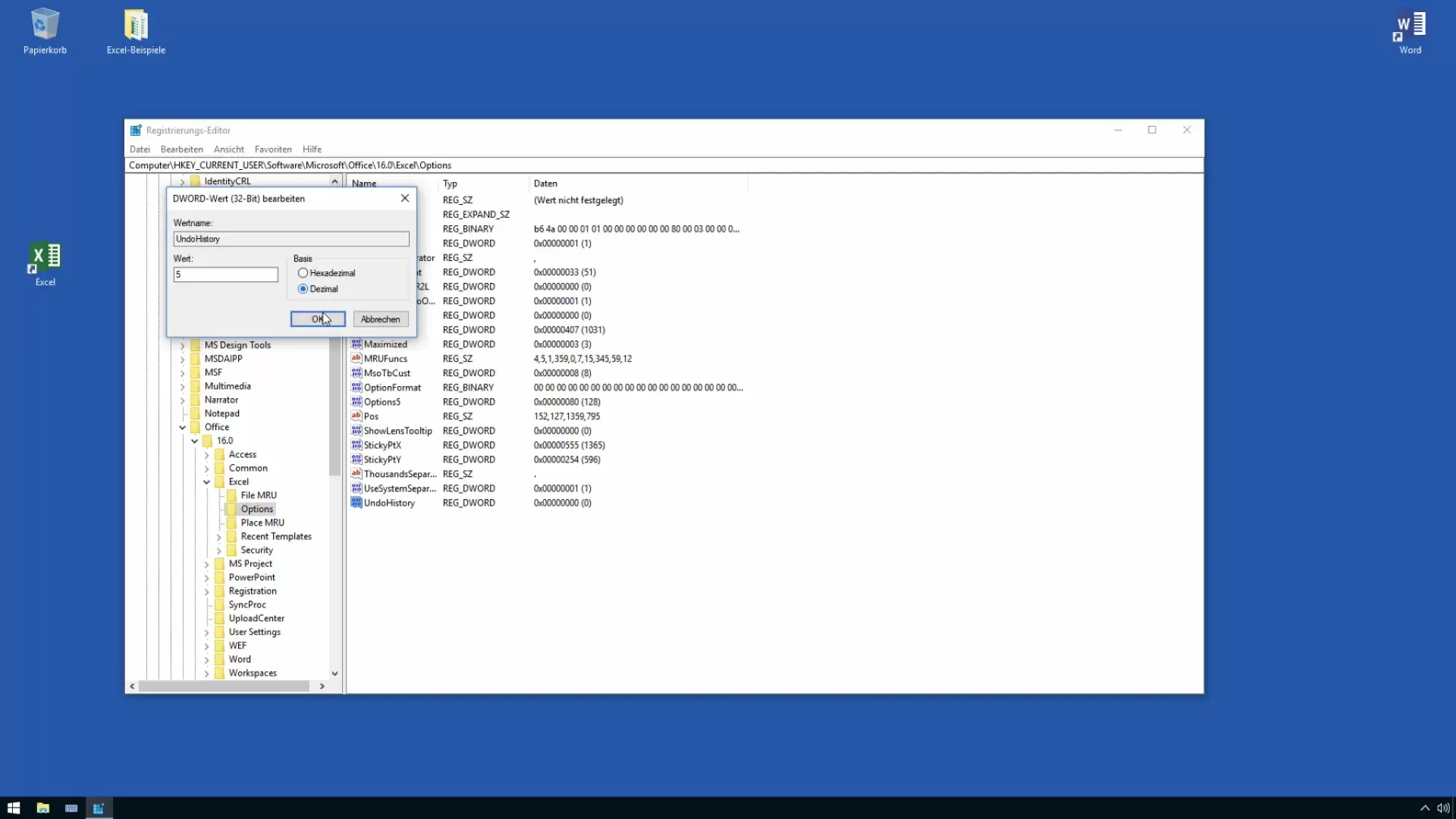Viewport: 1456px width, 819px height.
Task: Toggle UndoHistory REG_DWORD entry
Action: point(389,502)
